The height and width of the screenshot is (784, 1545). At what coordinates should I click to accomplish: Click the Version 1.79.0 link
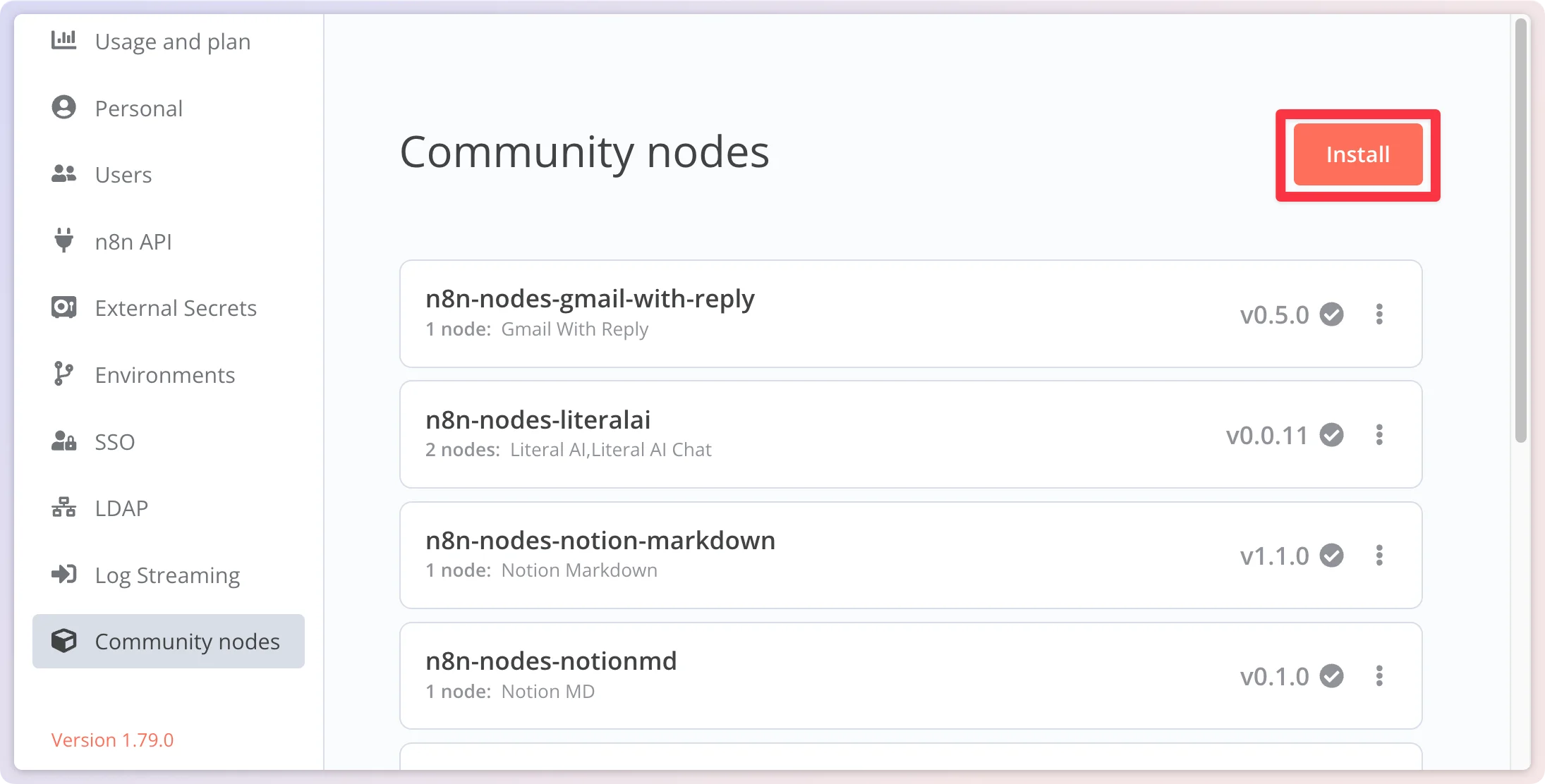[x=113, y=740]
